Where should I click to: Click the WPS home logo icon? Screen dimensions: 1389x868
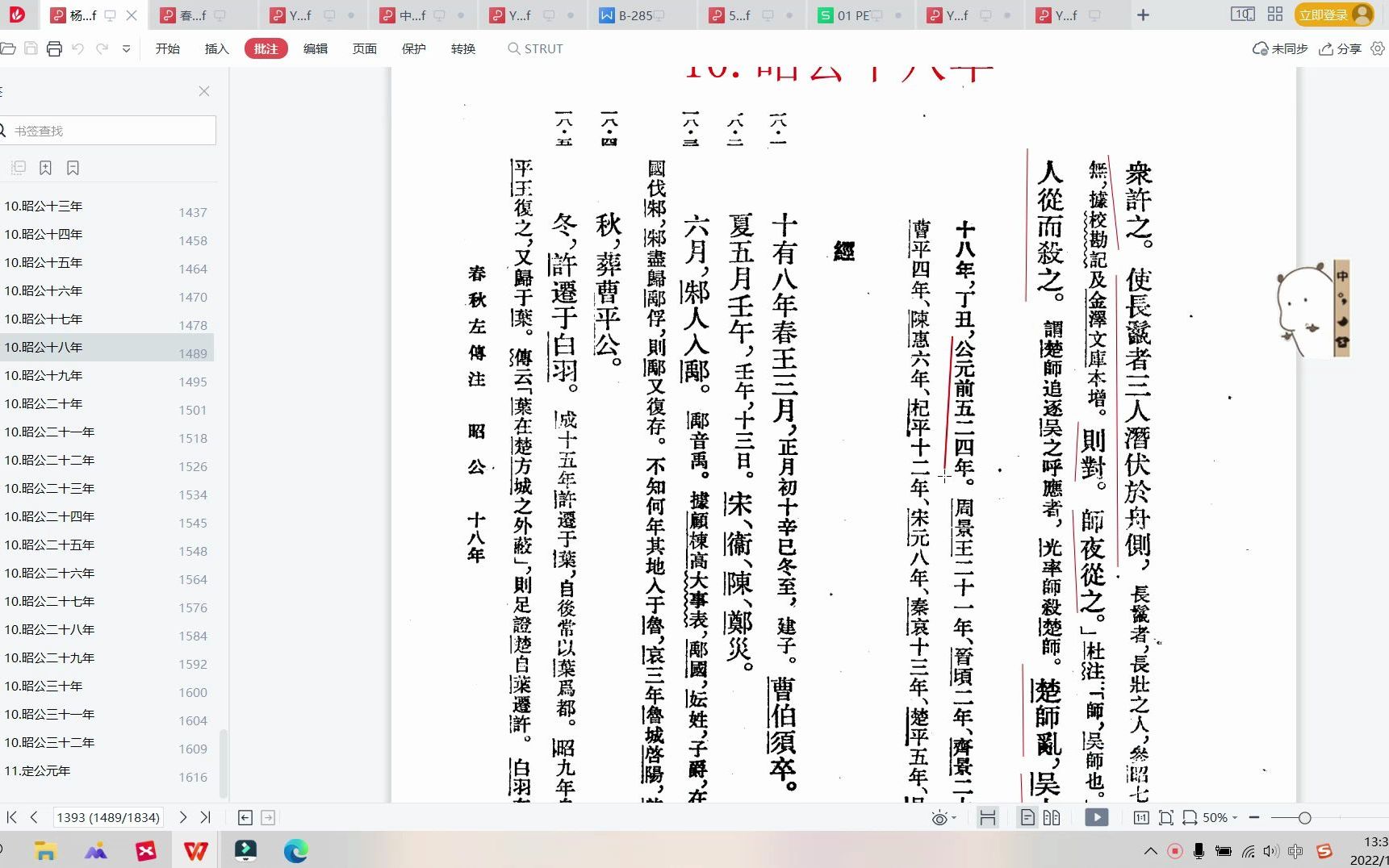(x=16, y=15)
